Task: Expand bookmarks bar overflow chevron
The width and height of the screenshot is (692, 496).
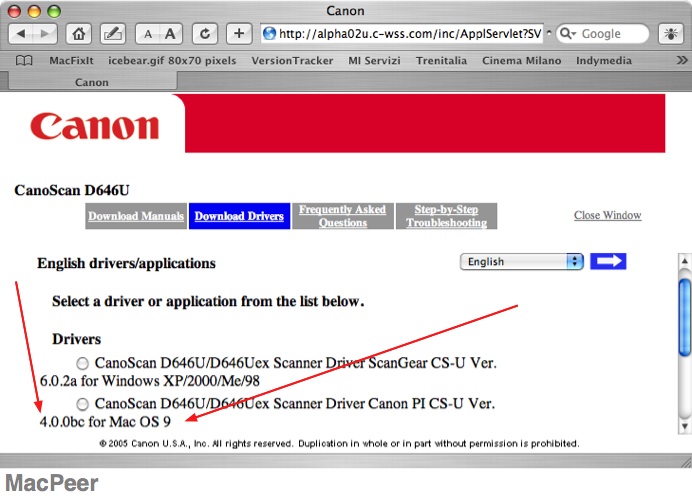Action: [682, 60]
